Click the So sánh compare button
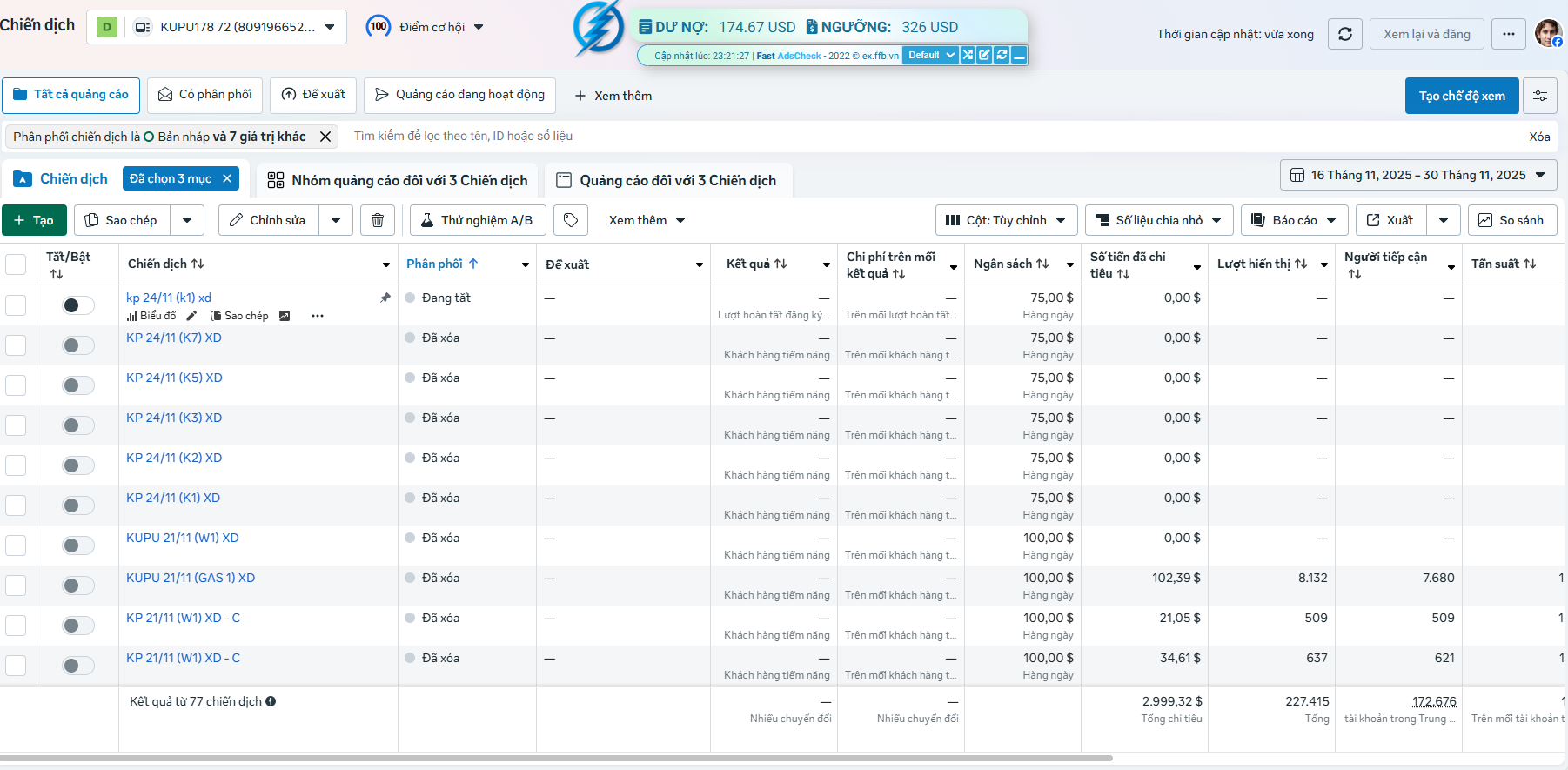The image size is (1568, 770). (x=1512, y=220)
